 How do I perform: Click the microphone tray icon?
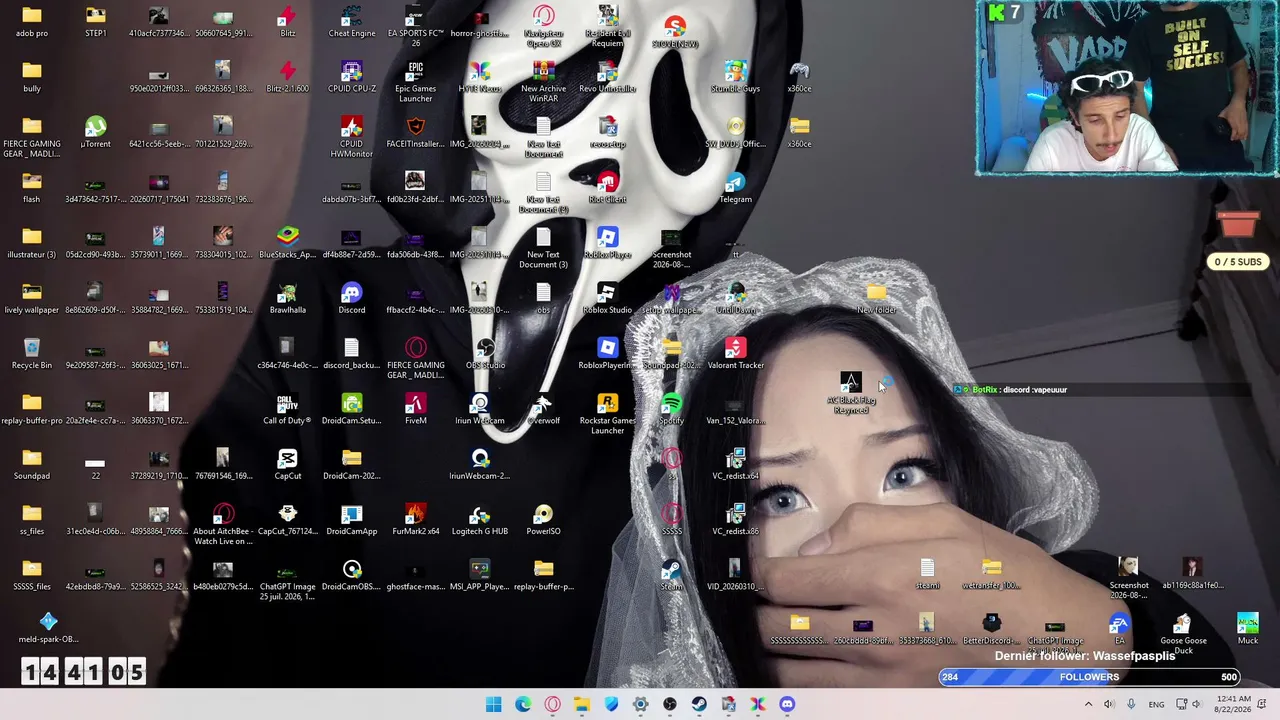tap(1131, 704)
